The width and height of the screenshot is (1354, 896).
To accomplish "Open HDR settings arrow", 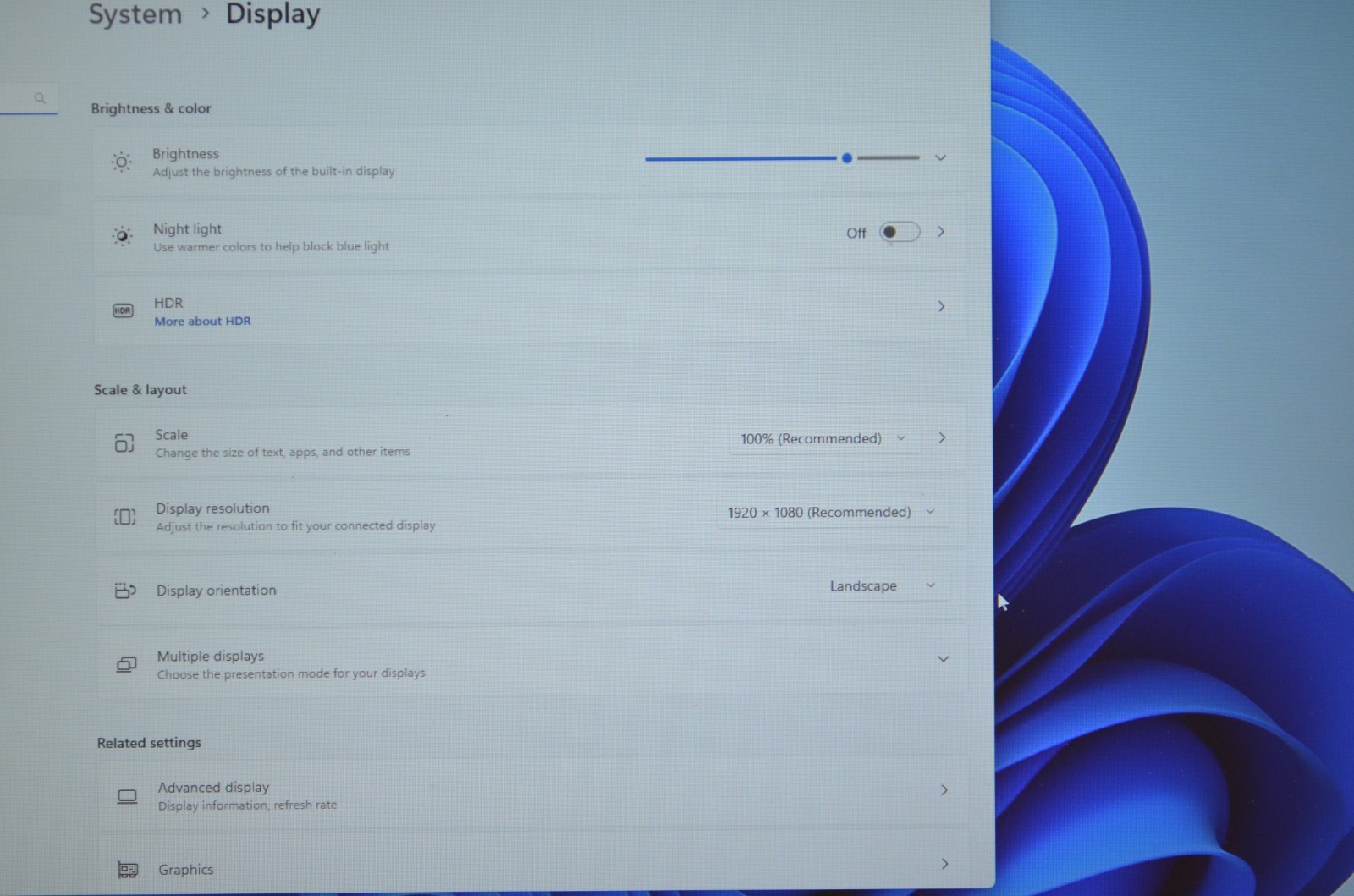I will [x=941, y=306].
